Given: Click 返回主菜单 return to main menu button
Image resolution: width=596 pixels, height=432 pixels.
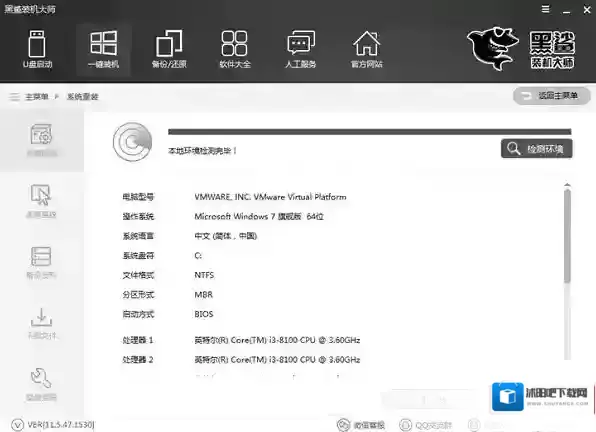Looking at the screenshot, I should (552, 96).
